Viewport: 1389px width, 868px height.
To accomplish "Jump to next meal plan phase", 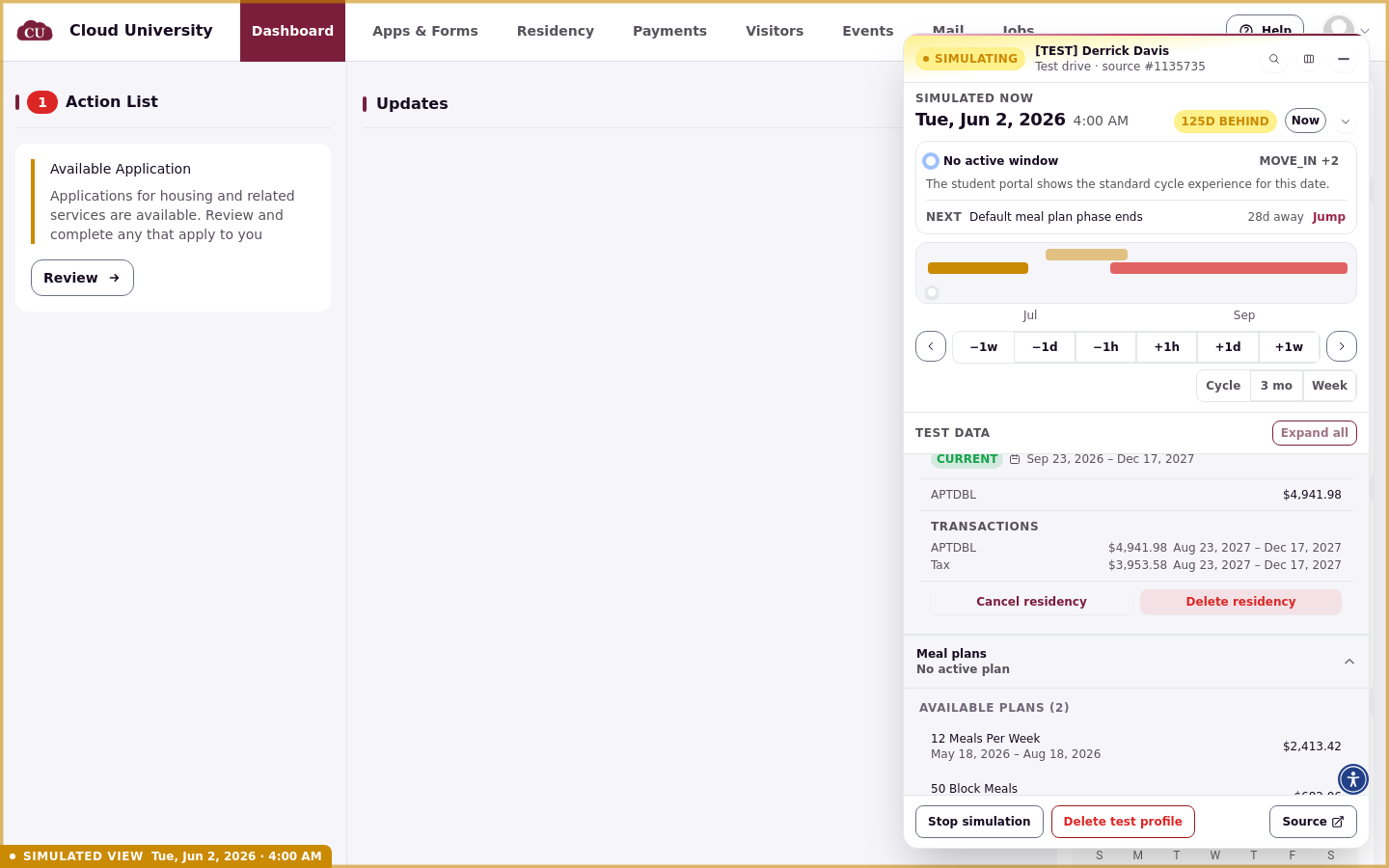I will point(1328,217).
